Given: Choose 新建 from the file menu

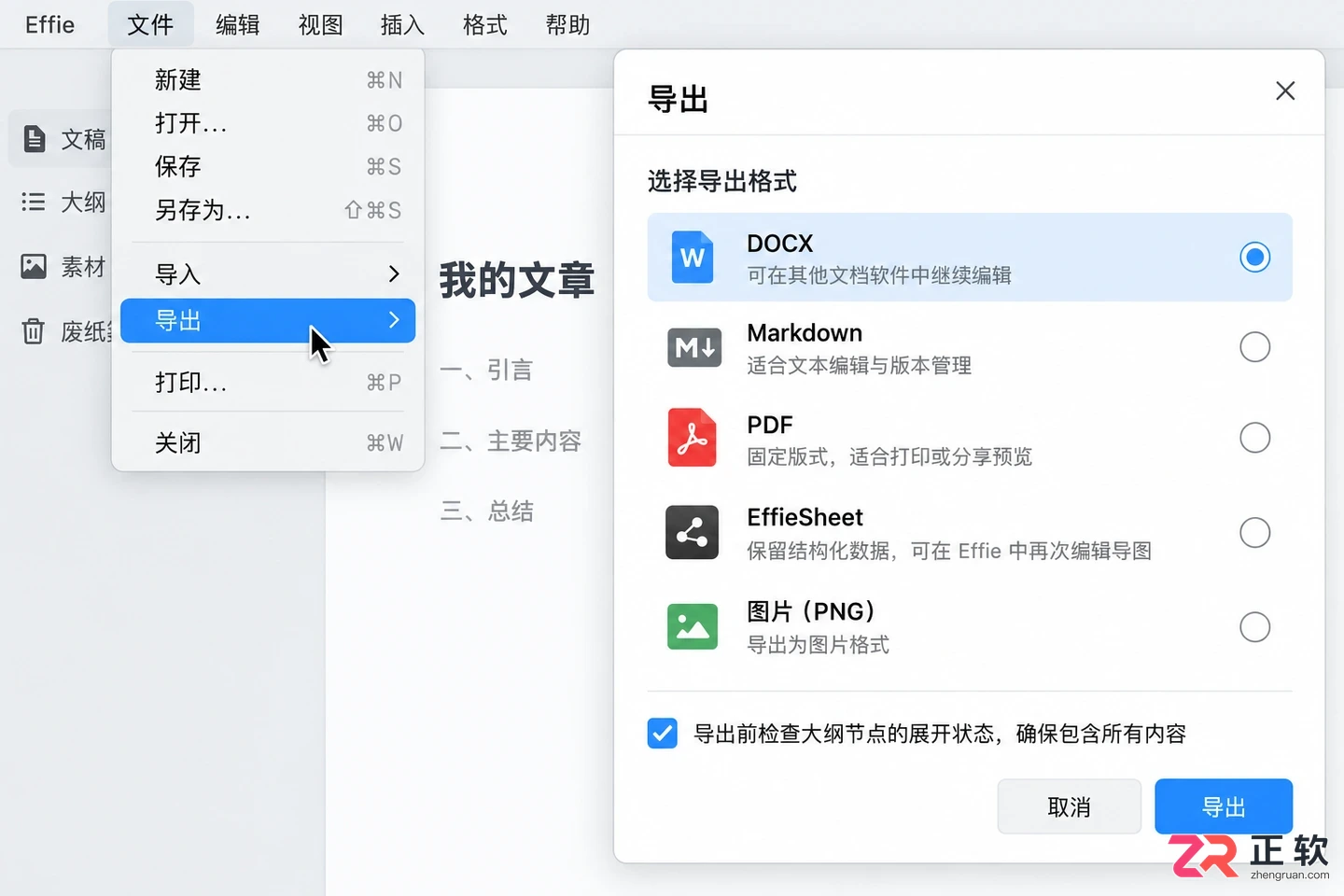Looking at the screenshot, I should (268, 80).
